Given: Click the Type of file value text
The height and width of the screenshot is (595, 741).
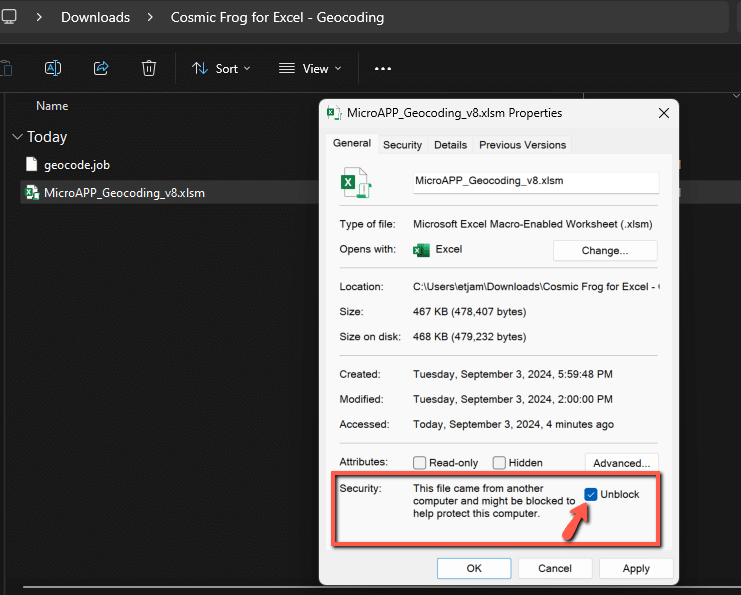Looking at the screenshot, I should point(533,224).
